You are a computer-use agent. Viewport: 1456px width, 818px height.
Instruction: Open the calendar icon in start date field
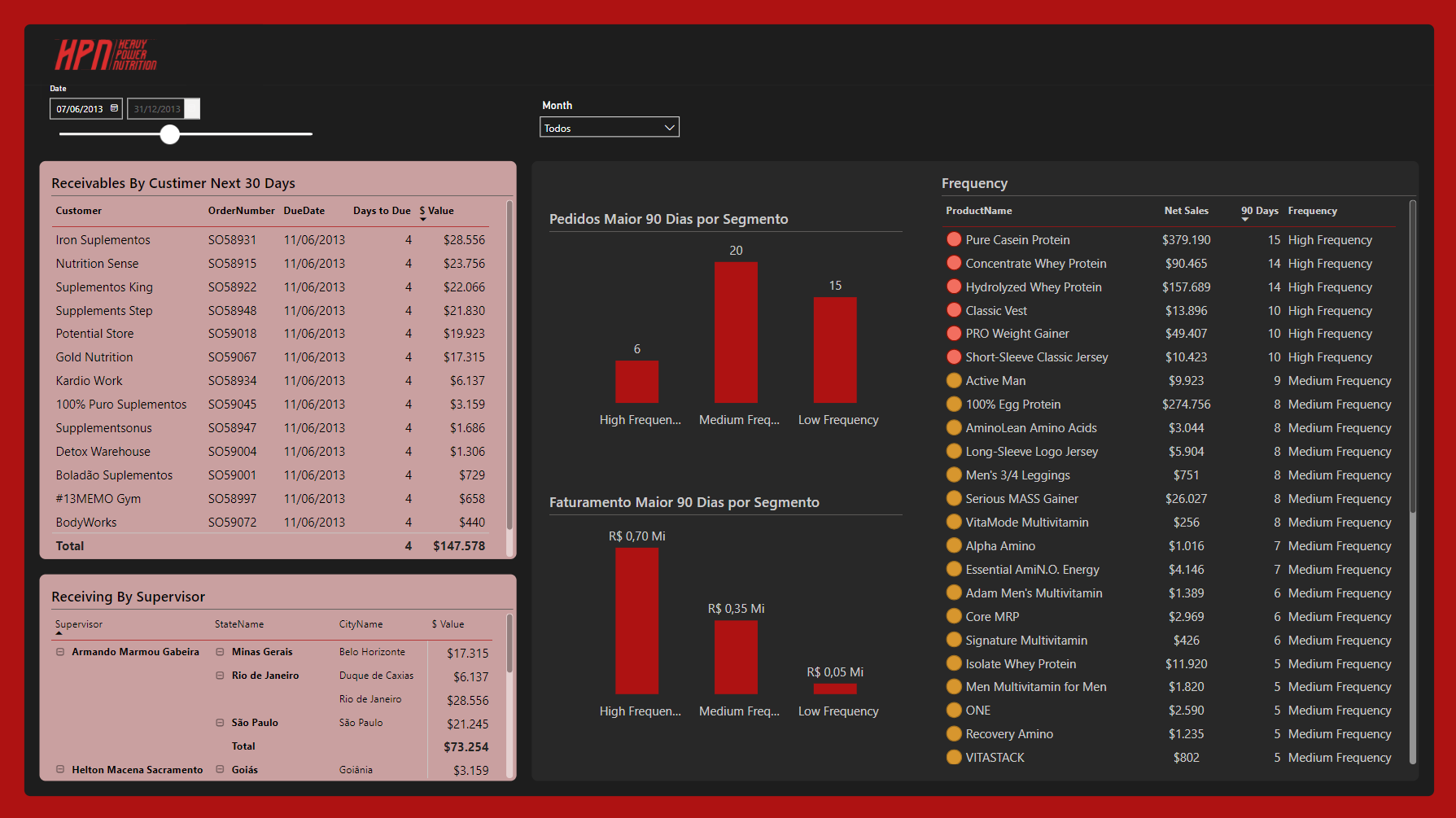[x=114, y=108]
